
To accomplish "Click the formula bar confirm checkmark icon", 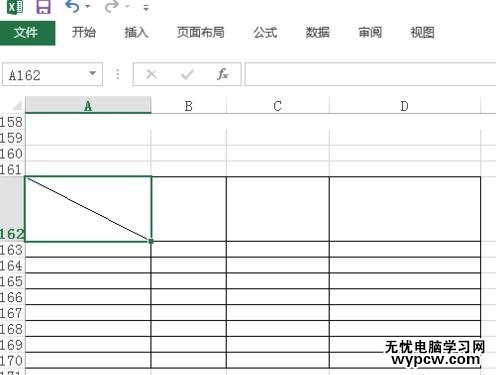I will click(x=187, y=74).
